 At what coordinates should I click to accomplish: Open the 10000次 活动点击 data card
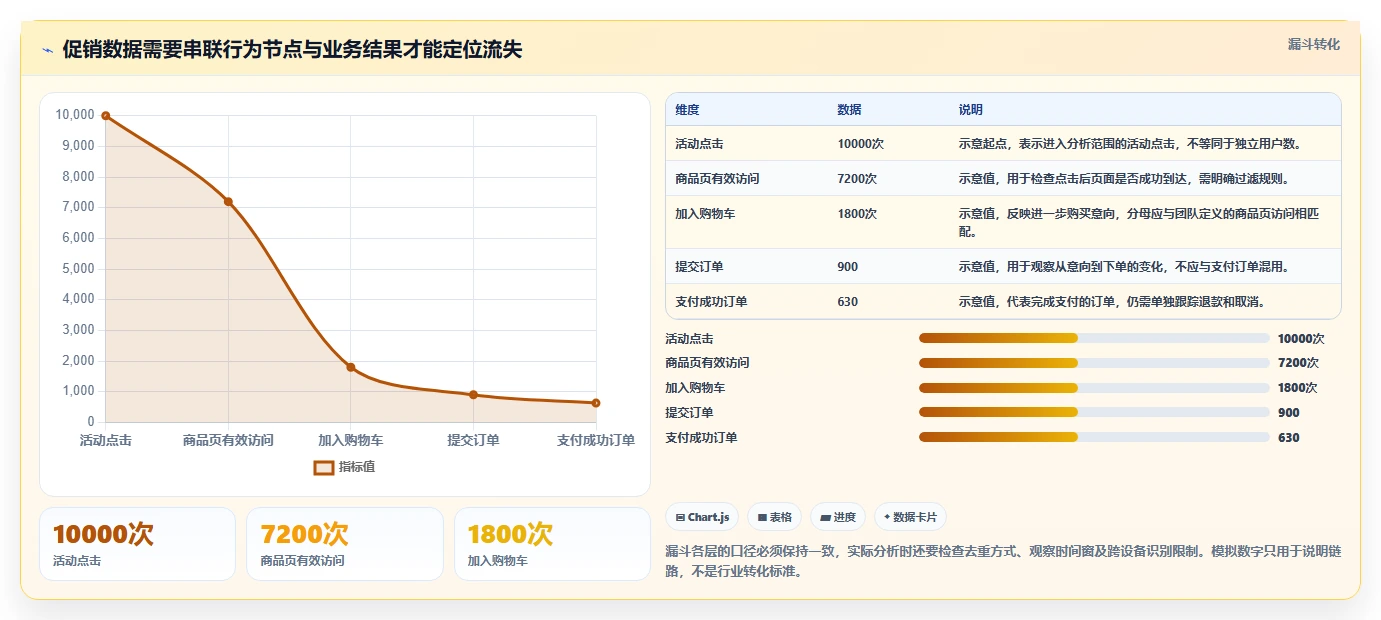pos(138,544)
